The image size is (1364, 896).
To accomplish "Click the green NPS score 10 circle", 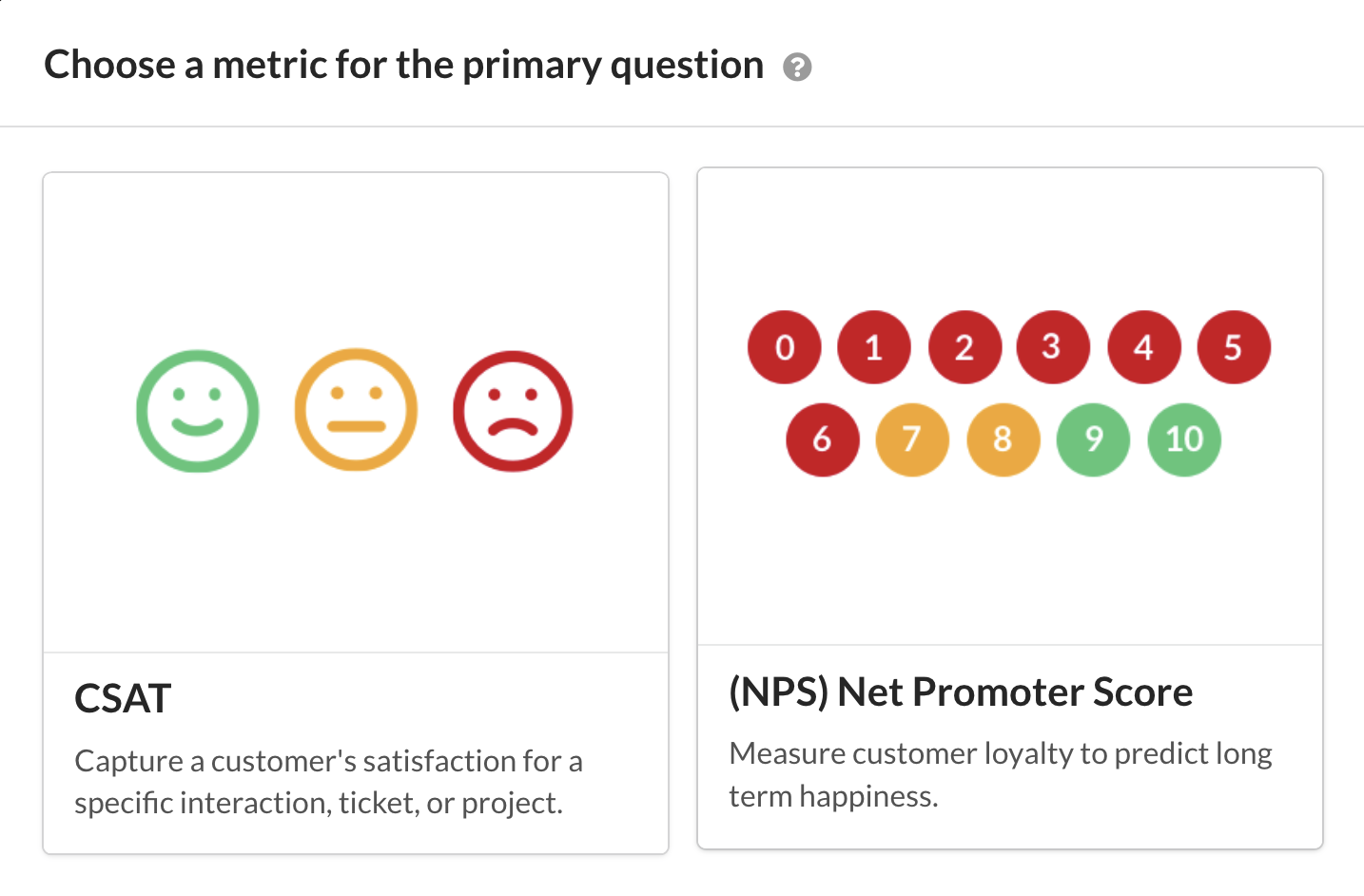I will click(1184, 439).
